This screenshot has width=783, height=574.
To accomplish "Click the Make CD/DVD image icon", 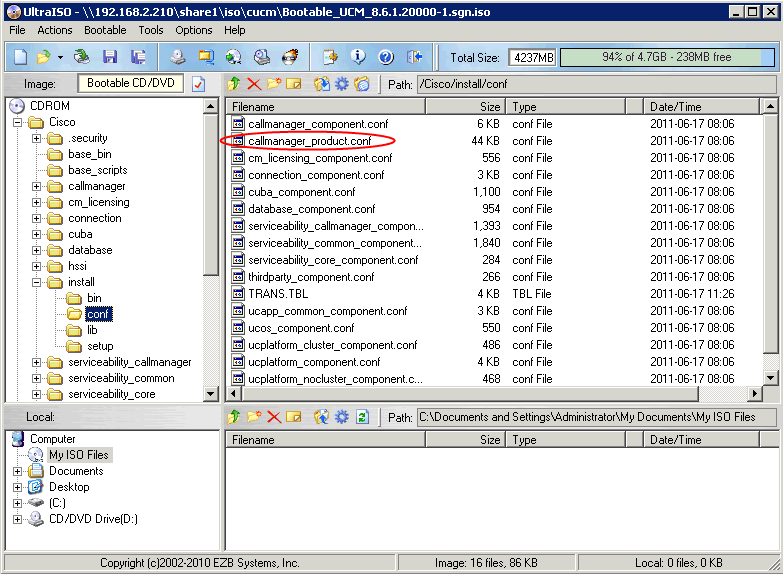I will [178, 57].
